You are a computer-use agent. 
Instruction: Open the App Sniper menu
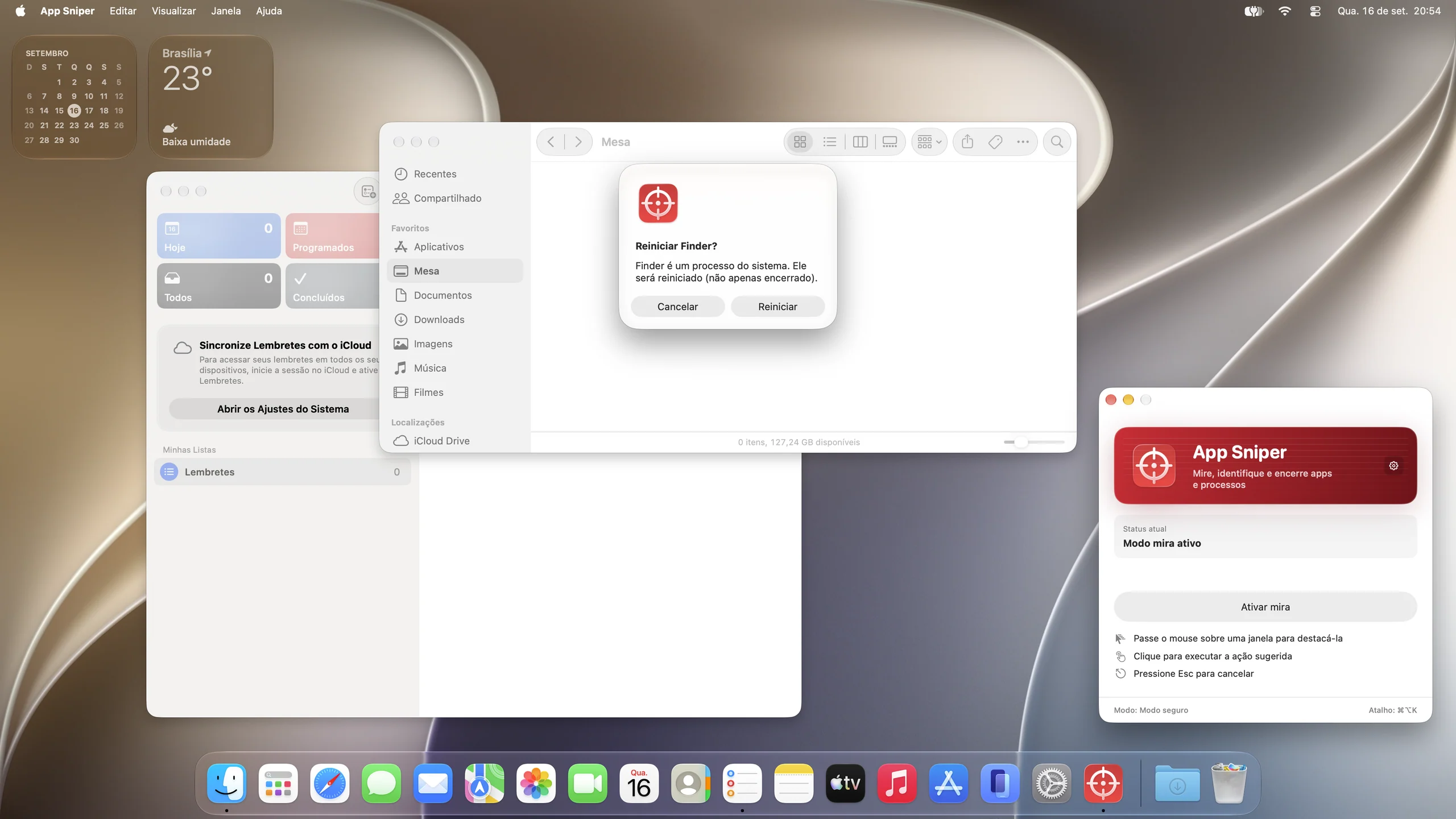(x=67, y=11)
